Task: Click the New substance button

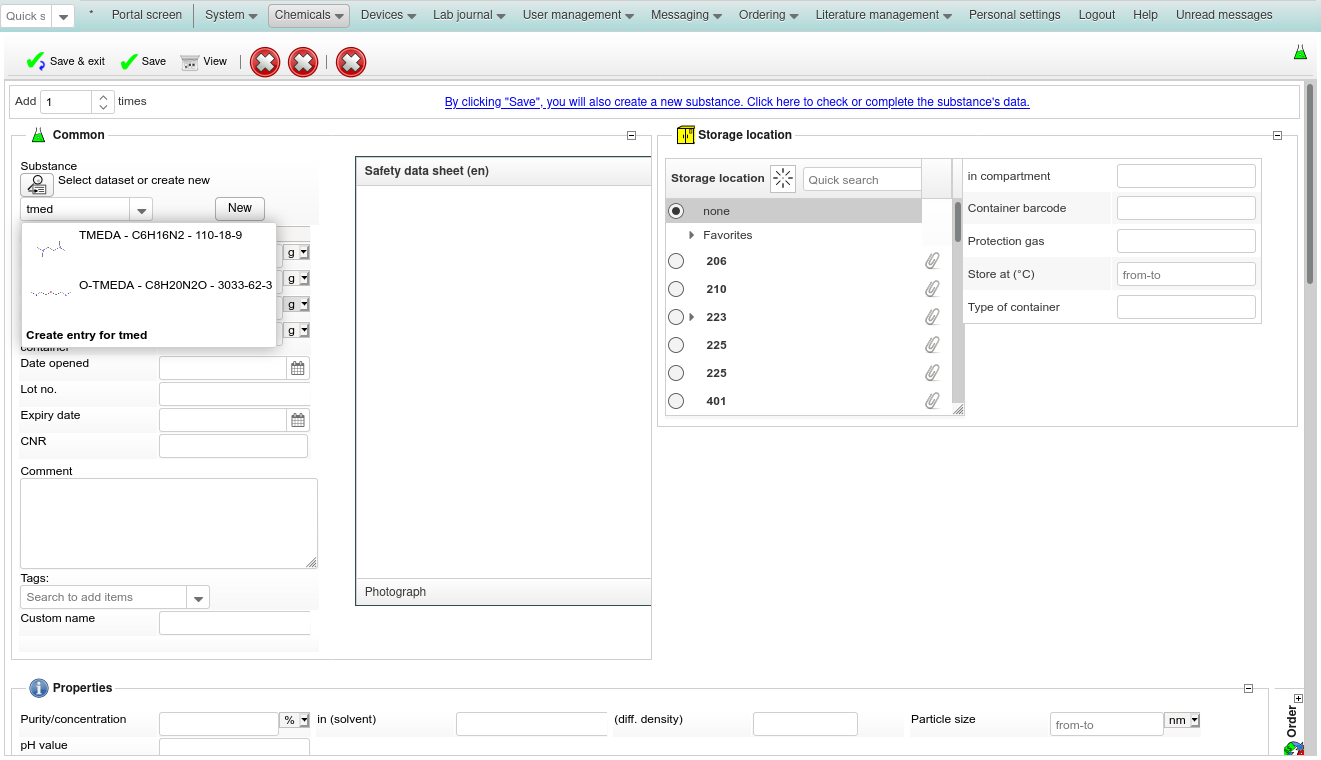Action: coord(240,208)
